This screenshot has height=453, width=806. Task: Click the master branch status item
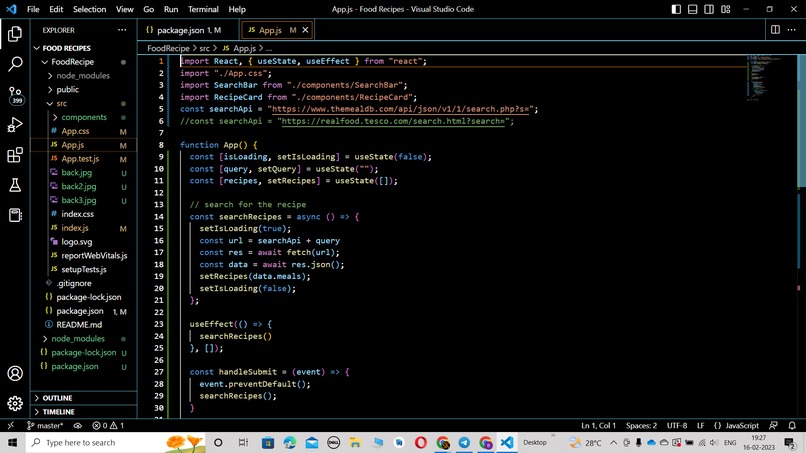(x=45, y=426)
